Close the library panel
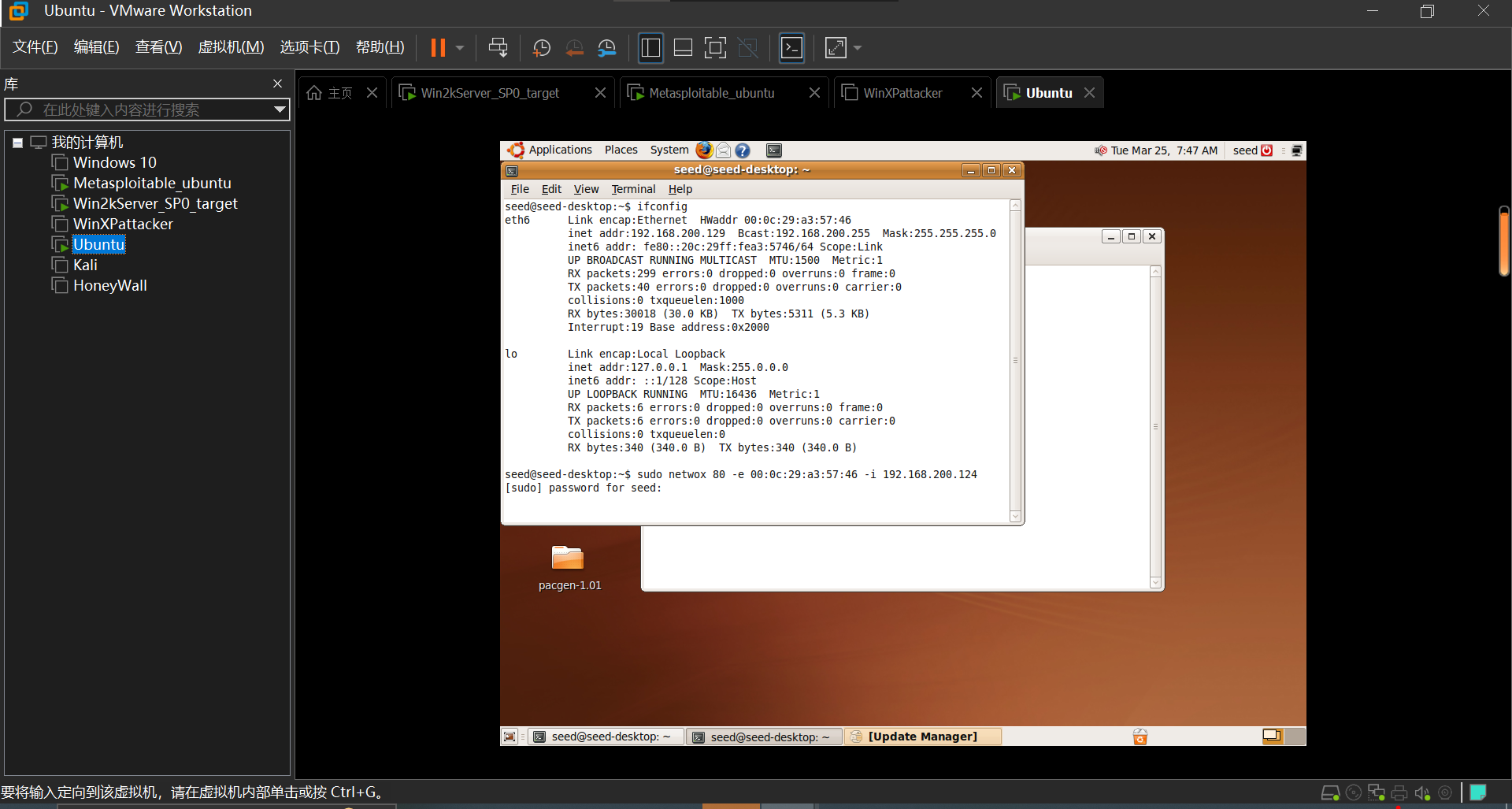 click(x=277, y=83)
